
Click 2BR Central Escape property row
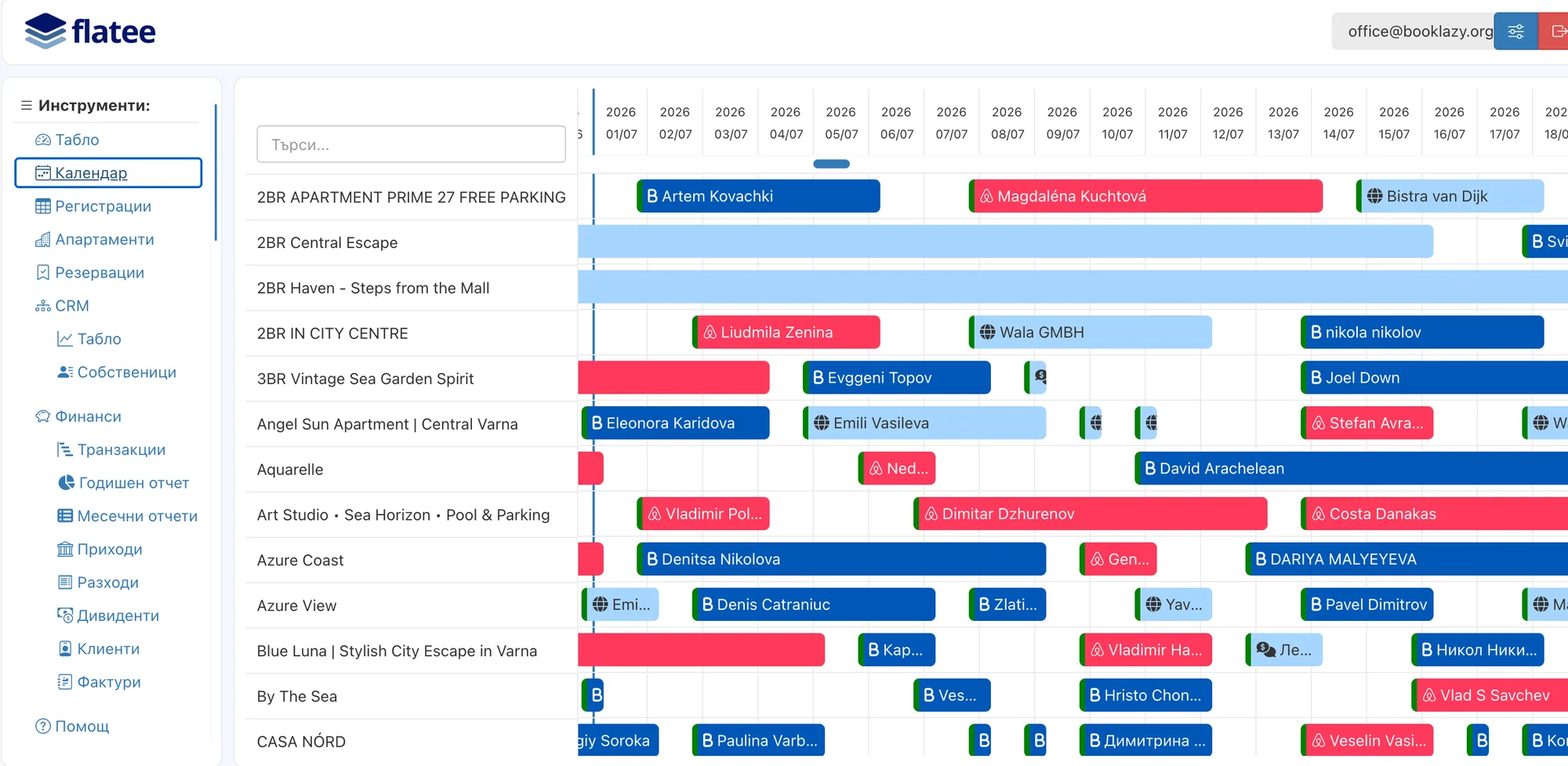412,243
